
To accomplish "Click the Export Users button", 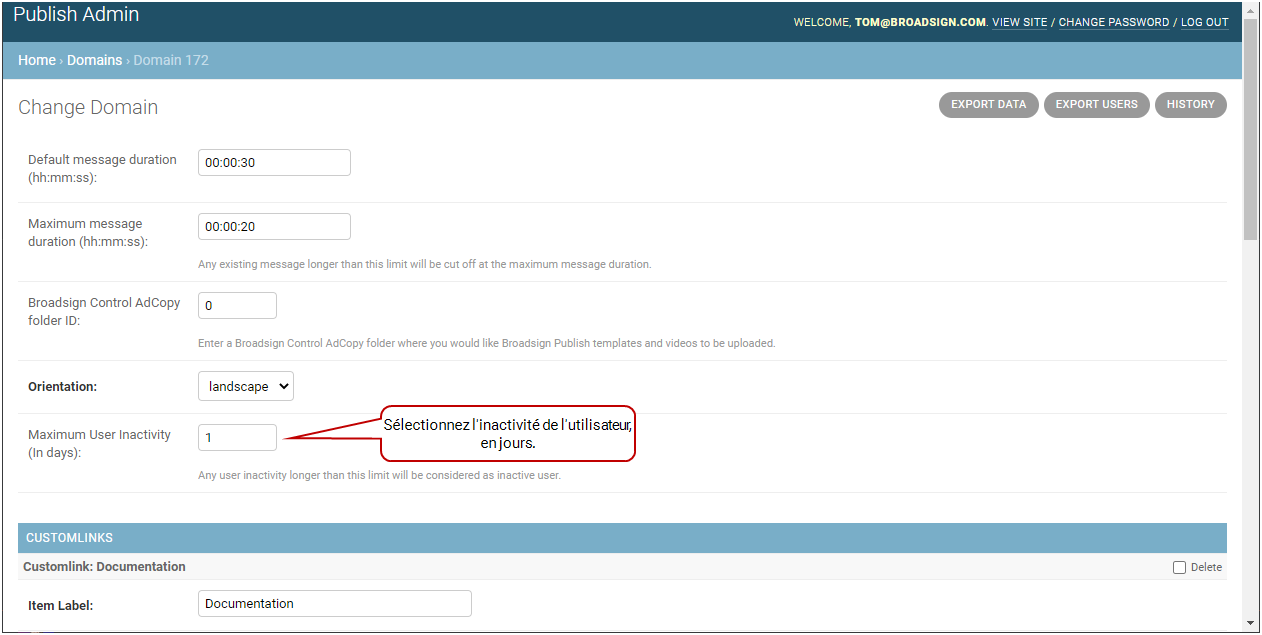I will [1096, 104].
